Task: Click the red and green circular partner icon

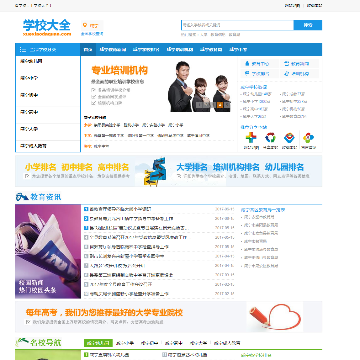Action: point(270,137)
